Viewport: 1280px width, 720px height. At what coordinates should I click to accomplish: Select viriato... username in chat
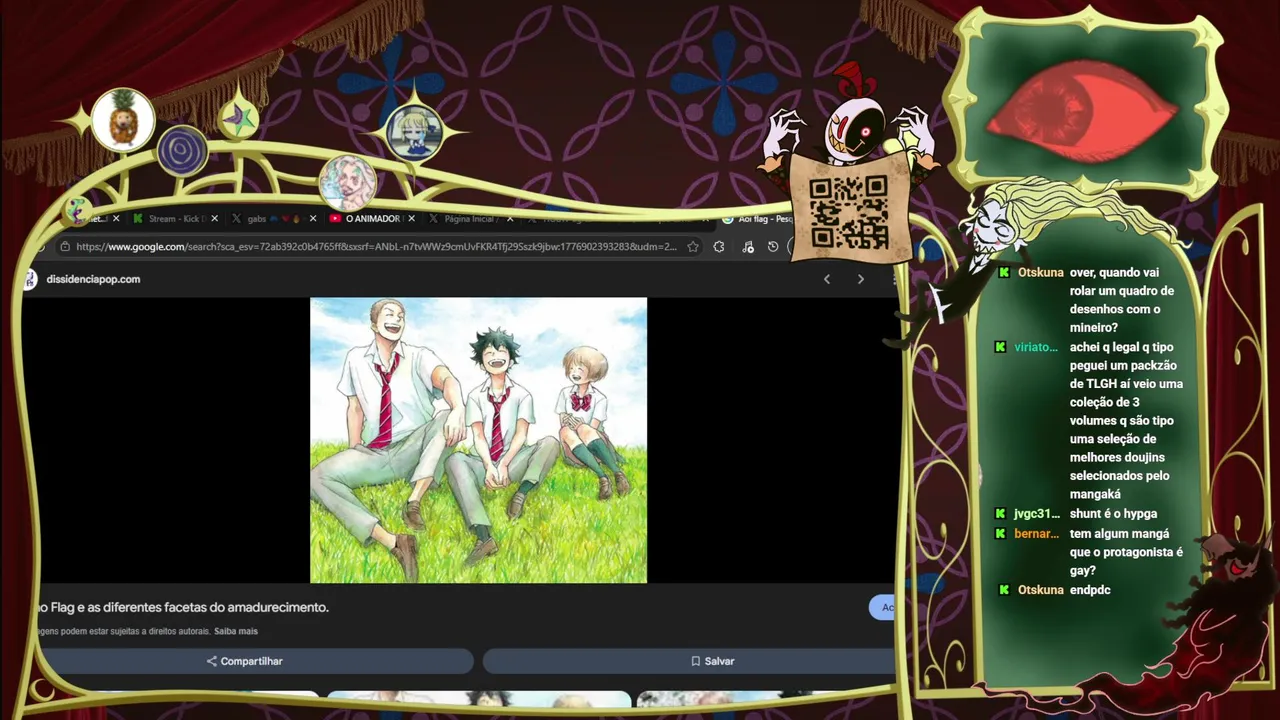pyautogui.click(x=1036, y=347)
